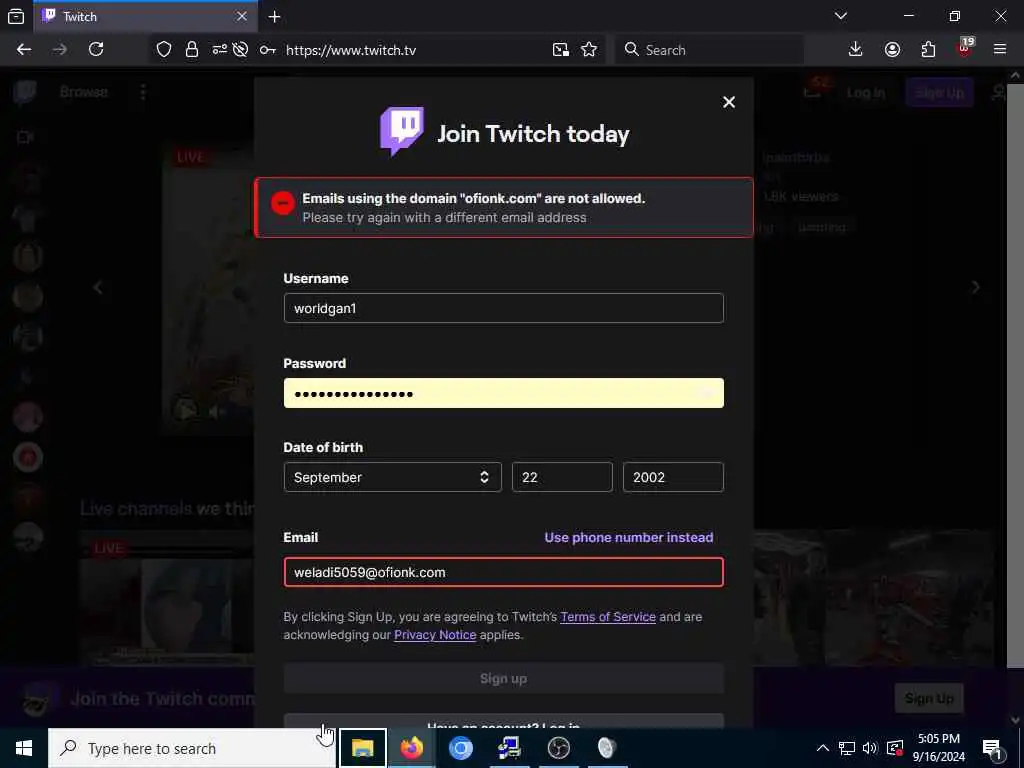The height and width of the screenshot is (768, 1024).
Task: Open the Firefox account icon
Action: [892, 50]
